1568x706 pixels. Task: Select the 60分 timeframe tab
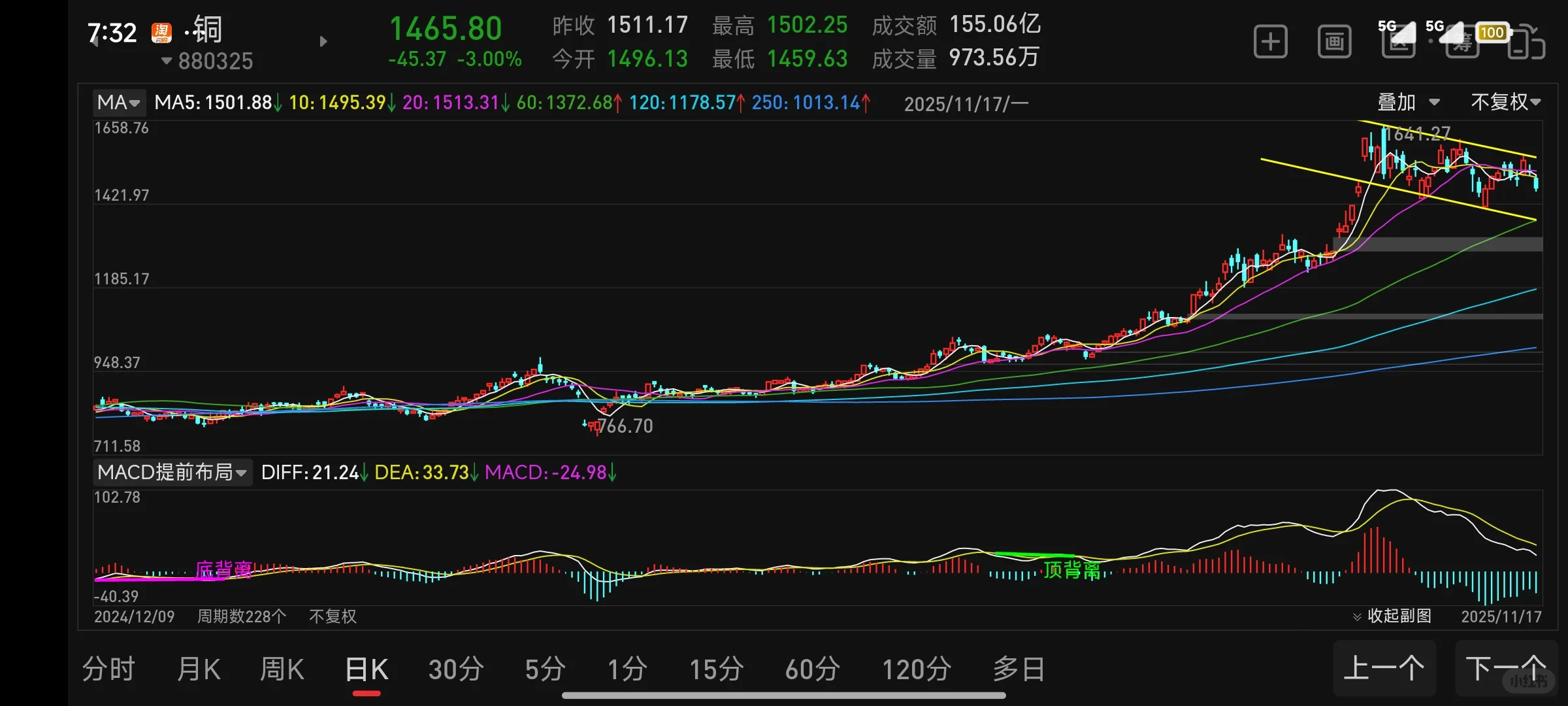point(812,669)
